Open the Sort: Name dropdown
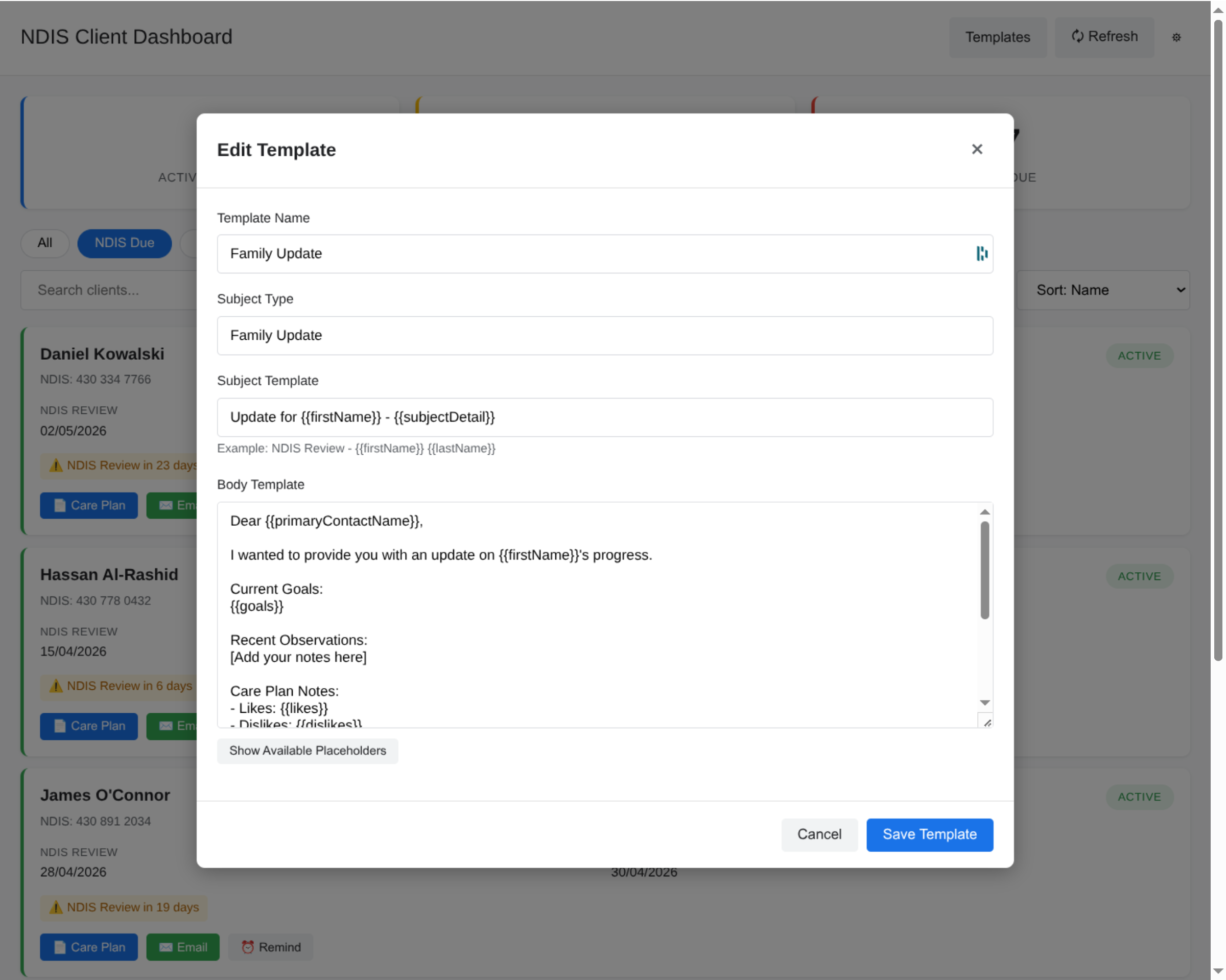1226x980 pixels. pos(1102,290)
